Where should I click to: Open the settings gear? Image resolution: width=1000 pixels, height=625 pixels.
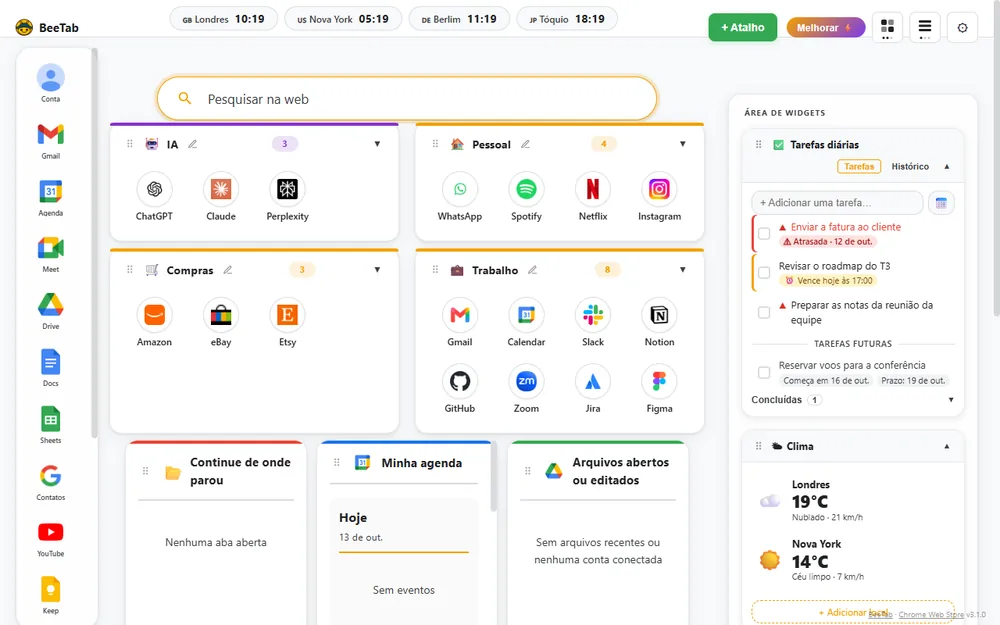962,27
